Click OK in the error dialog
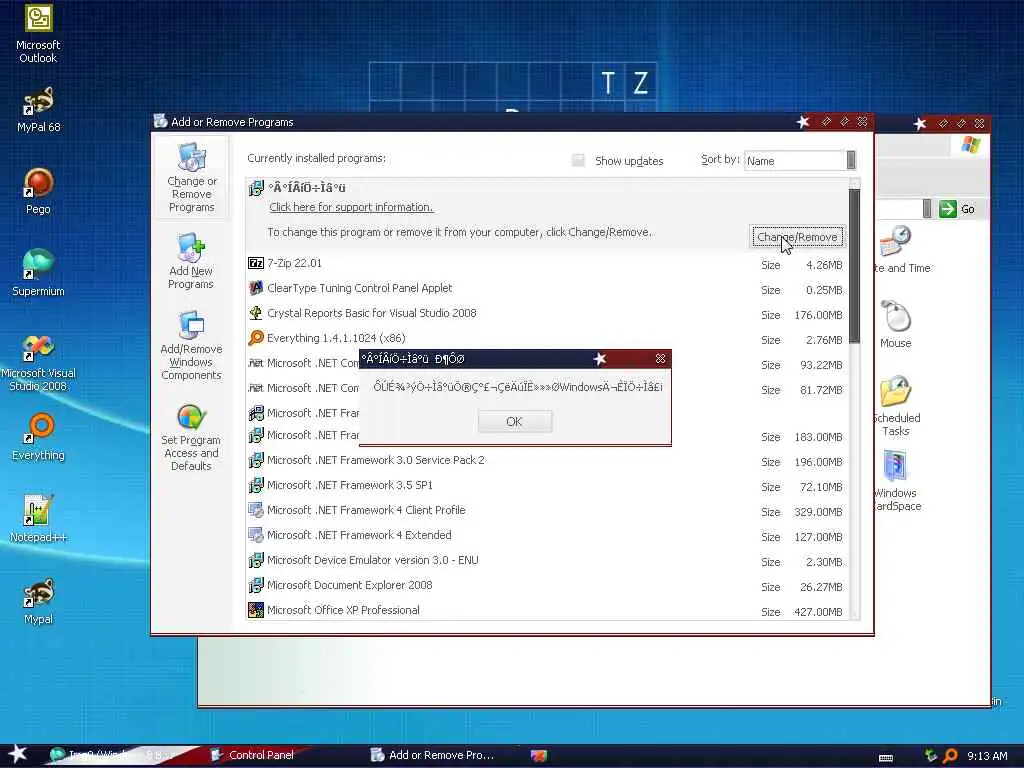This screenshot has height=768, width=1024. point(515,421)
